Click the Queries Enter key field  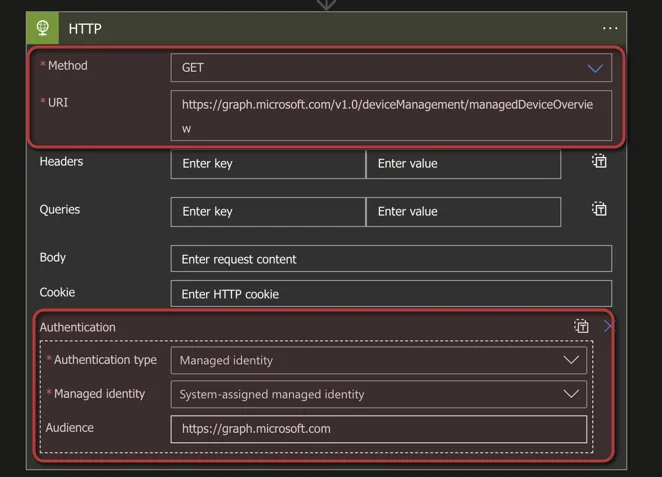[x=268, y=212]
